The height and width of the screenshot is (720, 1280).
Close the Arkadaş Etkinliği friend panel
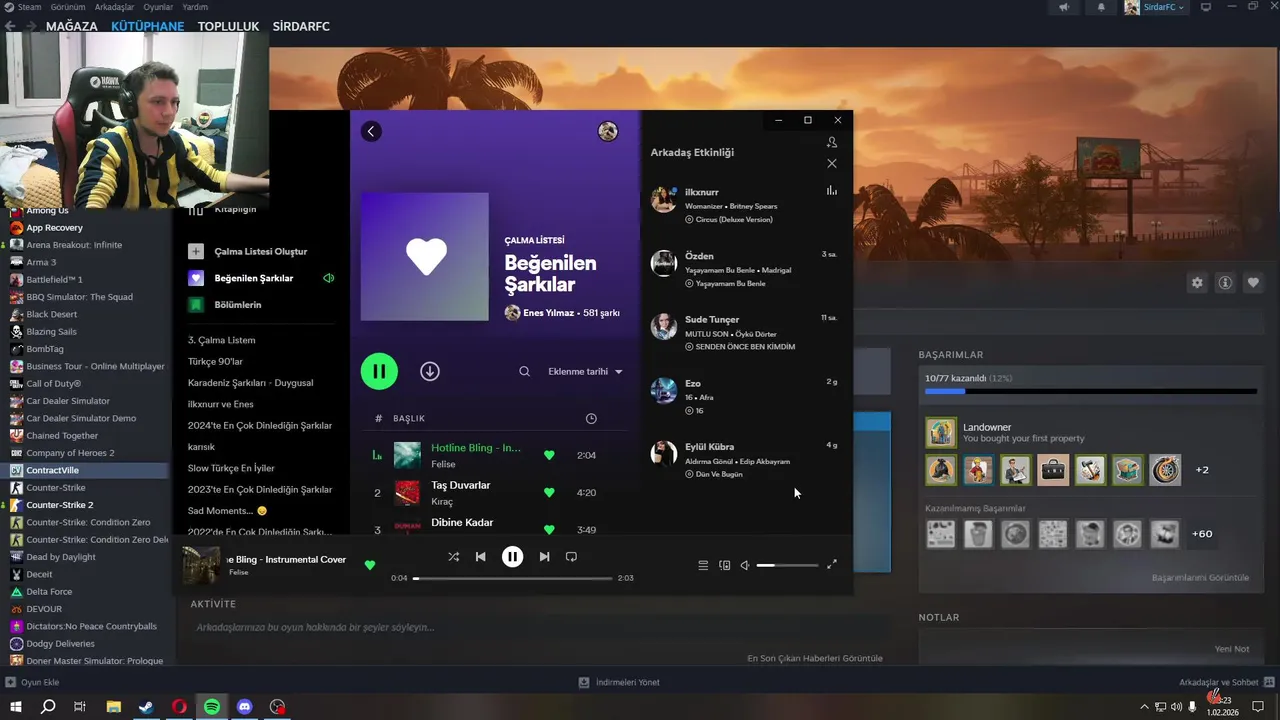coord(832,163)
